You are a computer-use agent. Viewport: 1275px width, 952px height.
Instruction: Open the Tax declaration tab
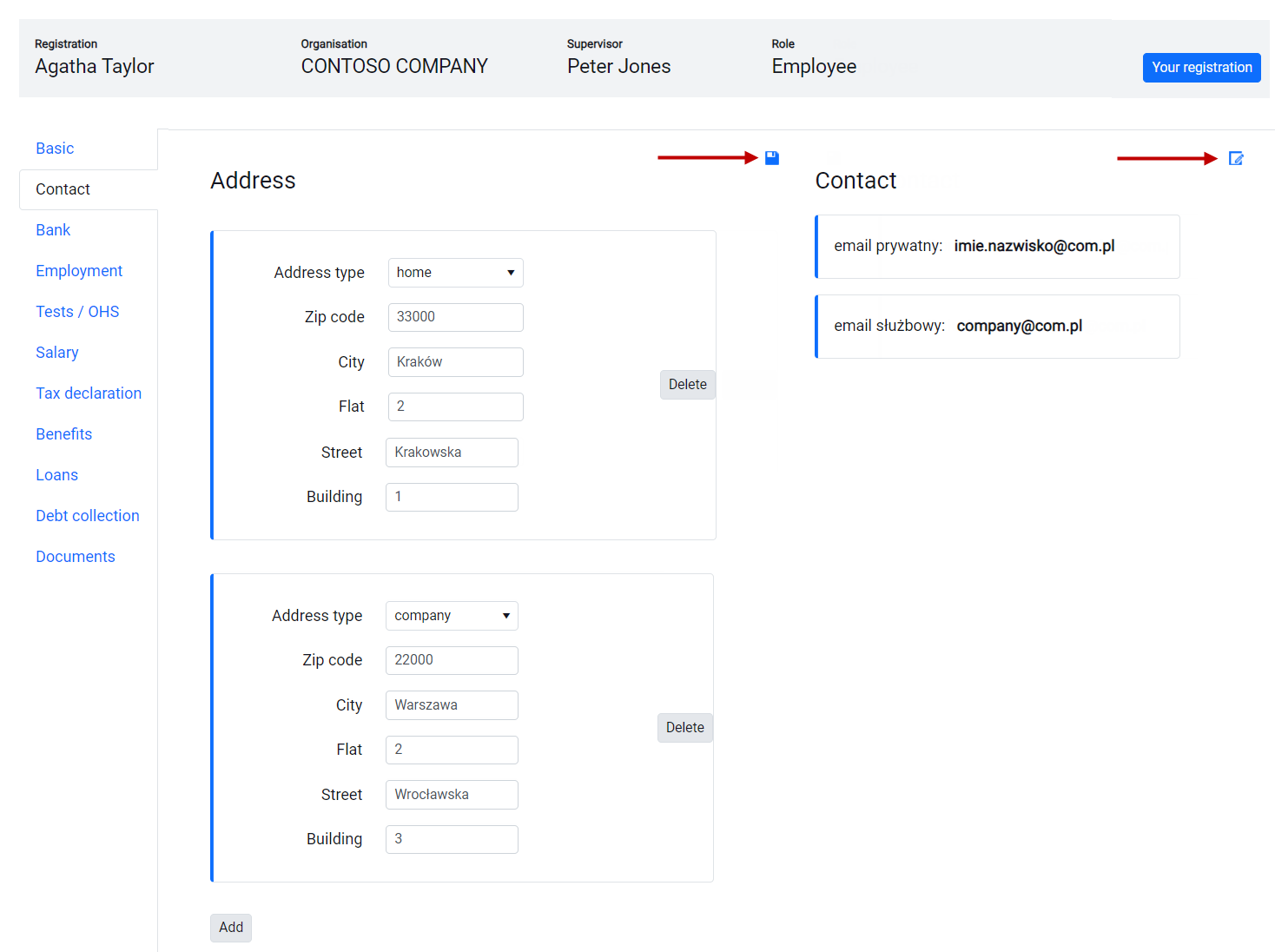89,393
